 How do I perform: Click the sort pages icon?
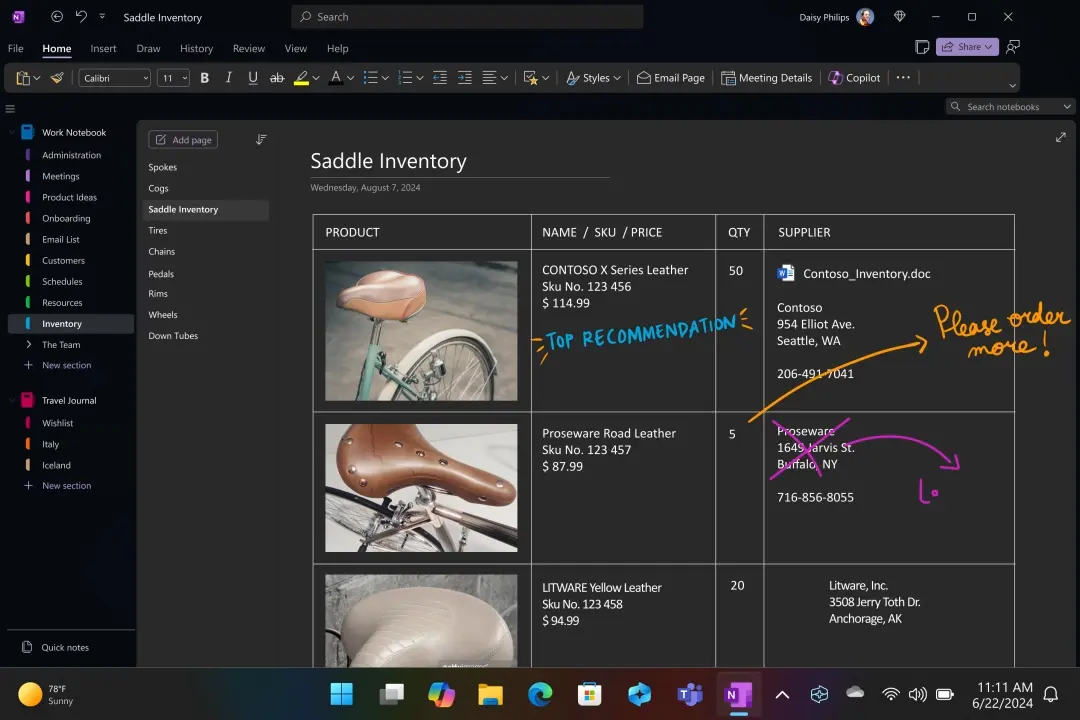point(261,140)
